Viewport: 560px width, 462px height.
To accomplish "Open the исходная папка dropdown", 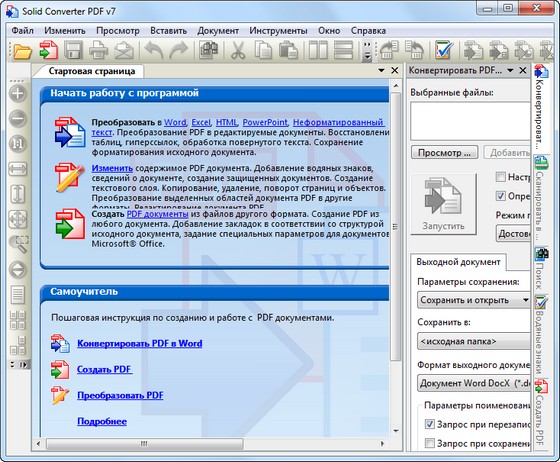I will coord(474,342).
